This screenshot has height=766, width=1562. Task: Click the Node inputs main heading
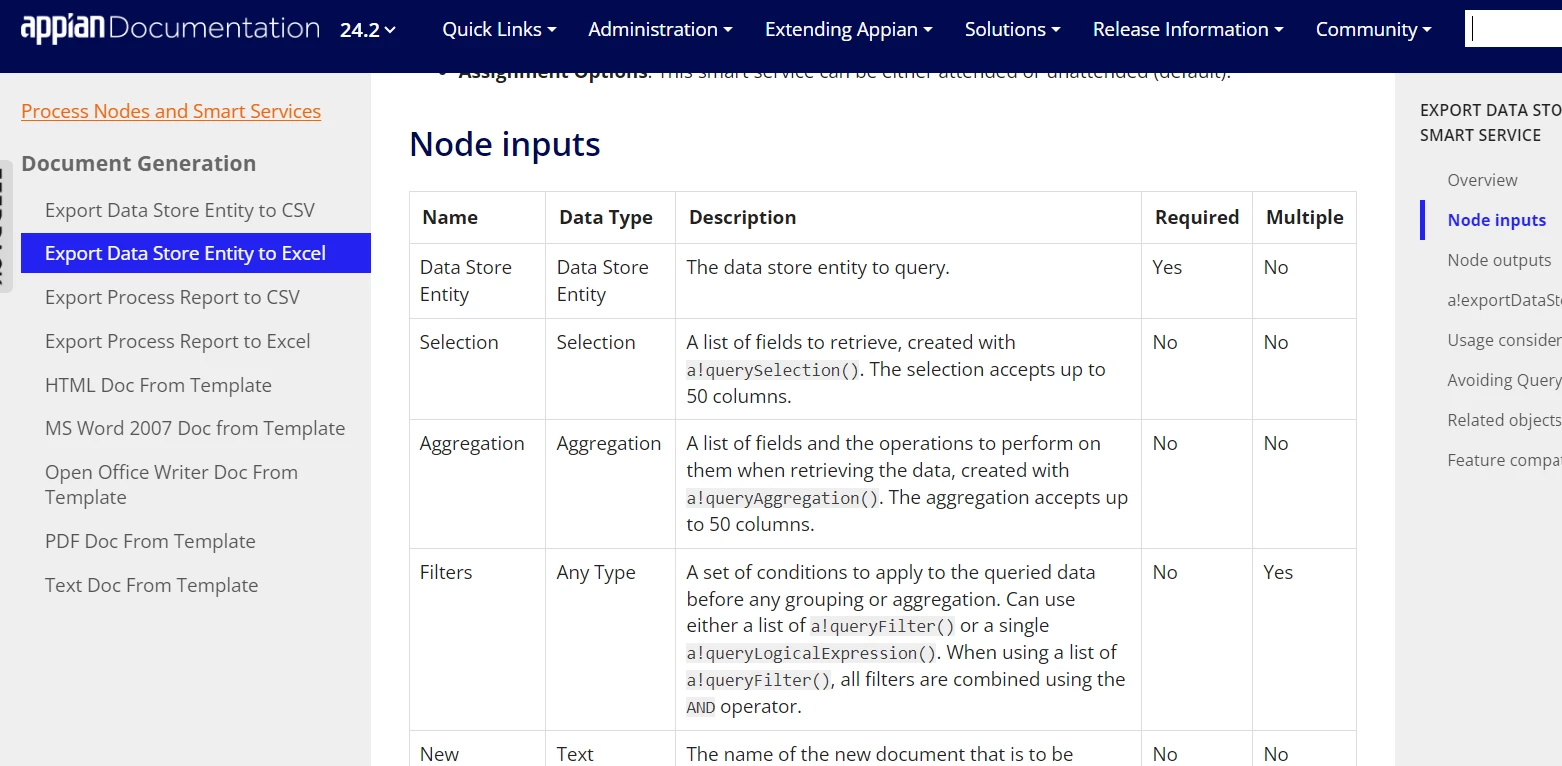pos(505,145)
